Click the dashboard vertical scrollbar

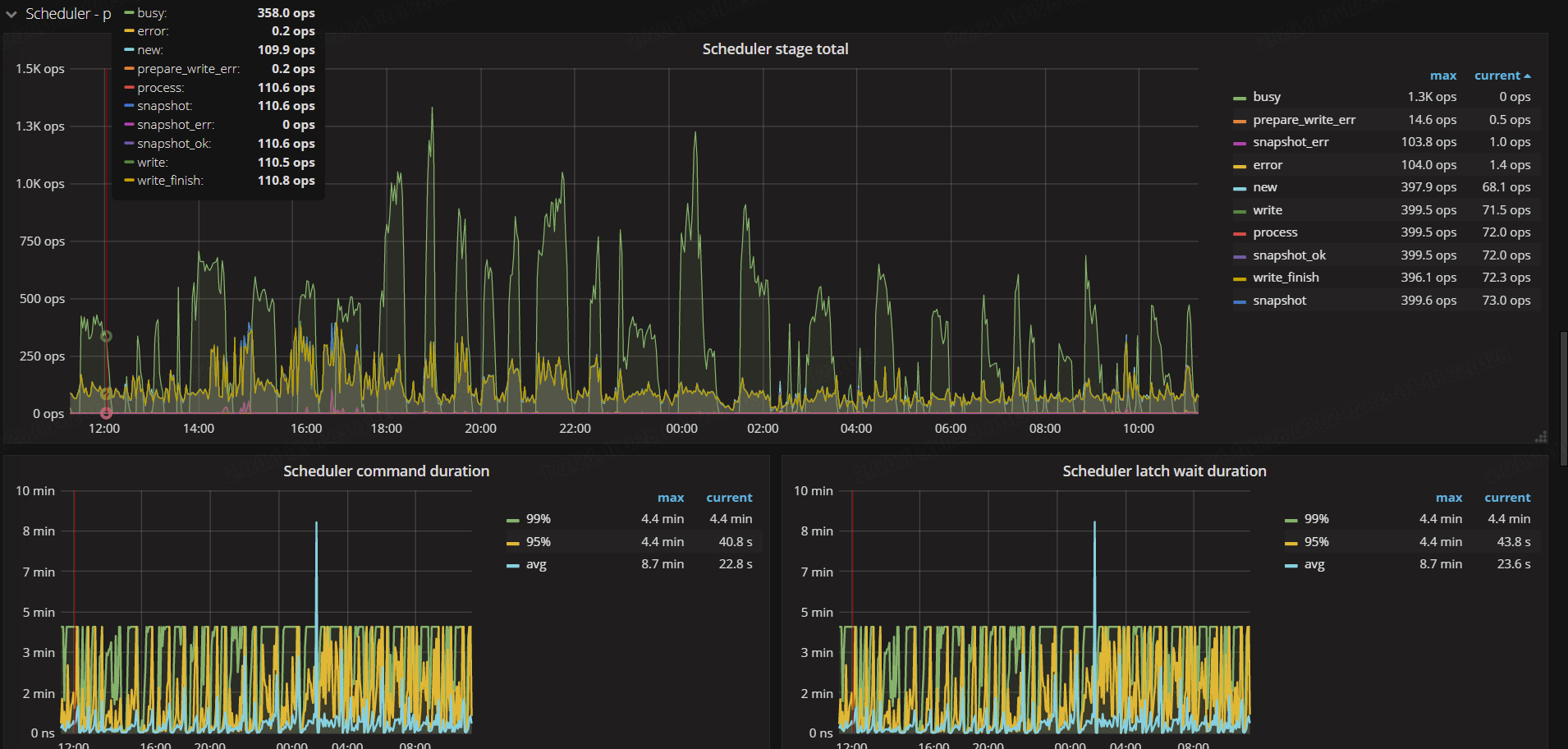point(1563,398)
